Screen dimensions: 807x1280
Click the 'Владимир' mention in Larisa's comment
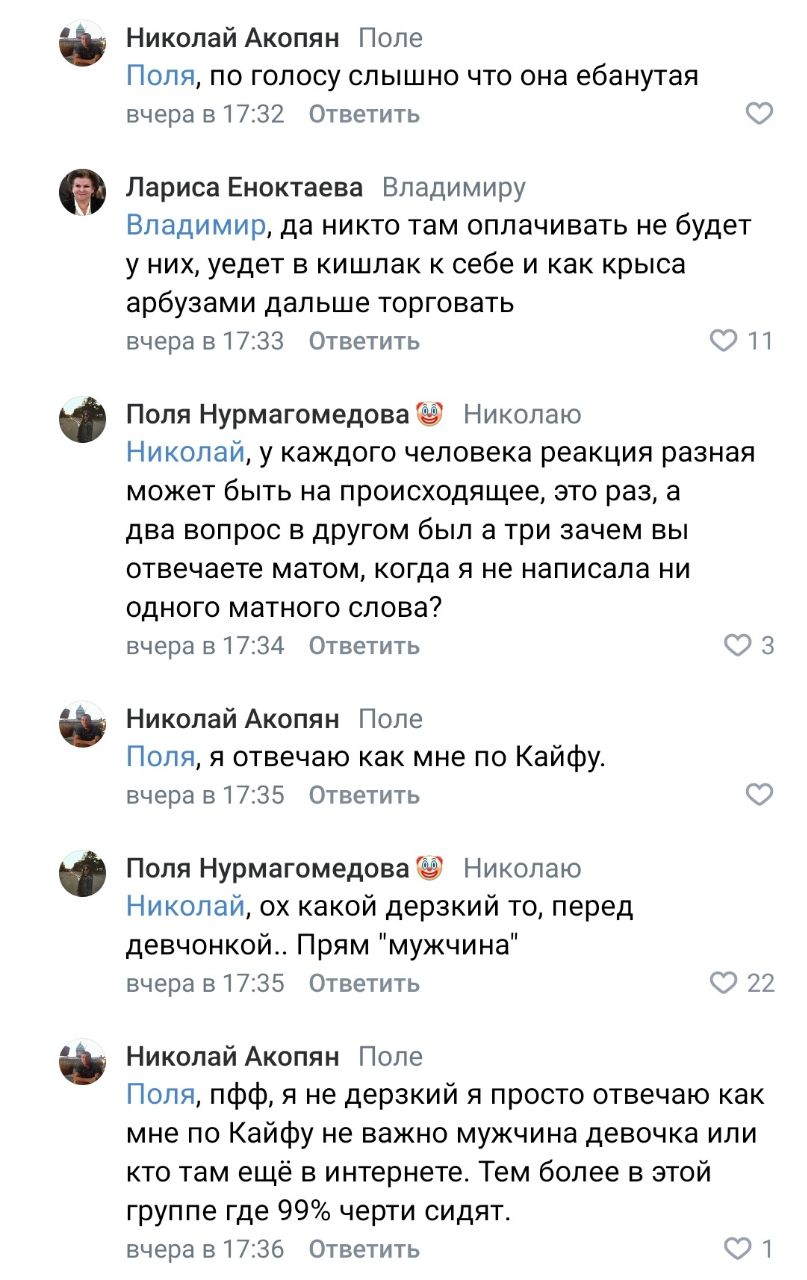click(196, 225)
